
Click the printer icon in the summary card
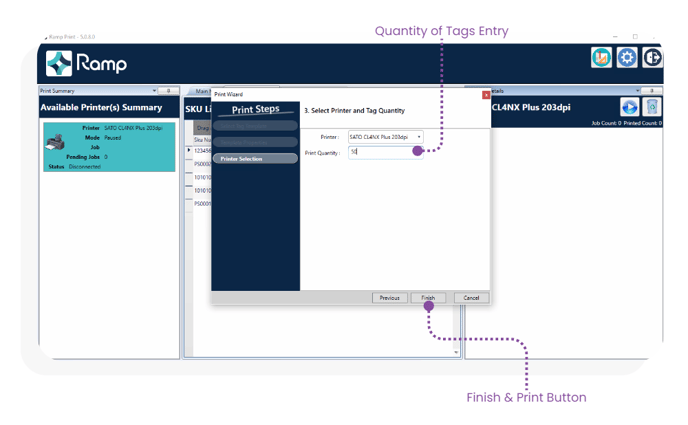(x=56, y=143)
